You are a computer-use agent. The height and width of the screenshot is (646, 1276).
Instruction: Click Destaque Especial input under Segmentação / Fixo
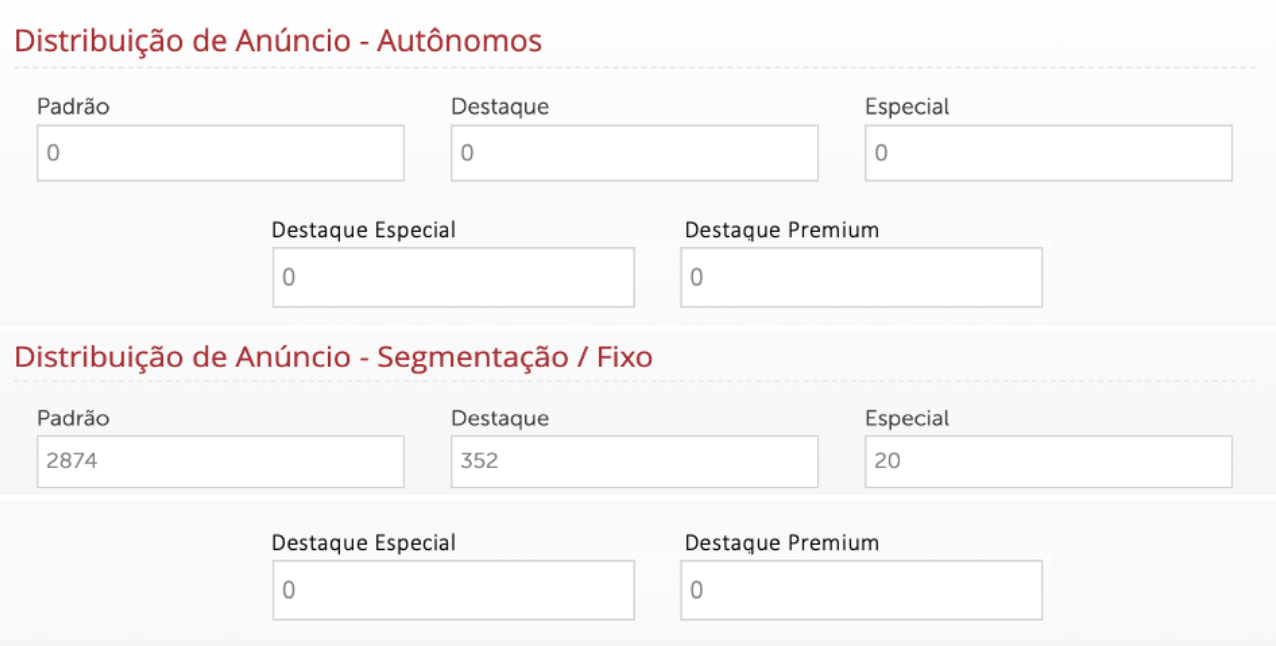pos(453,590)
